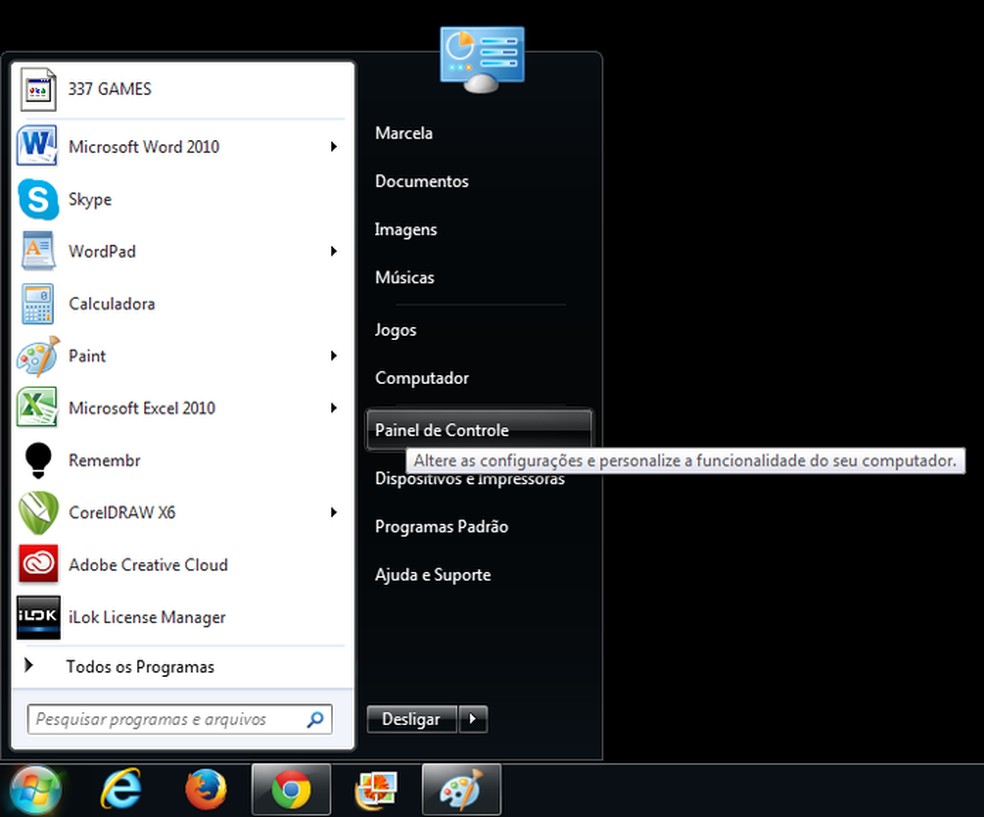984x817 pixels.
Task: Expand Microsoft Excel 2010 jump list arrow
Action: coord(334,408)
